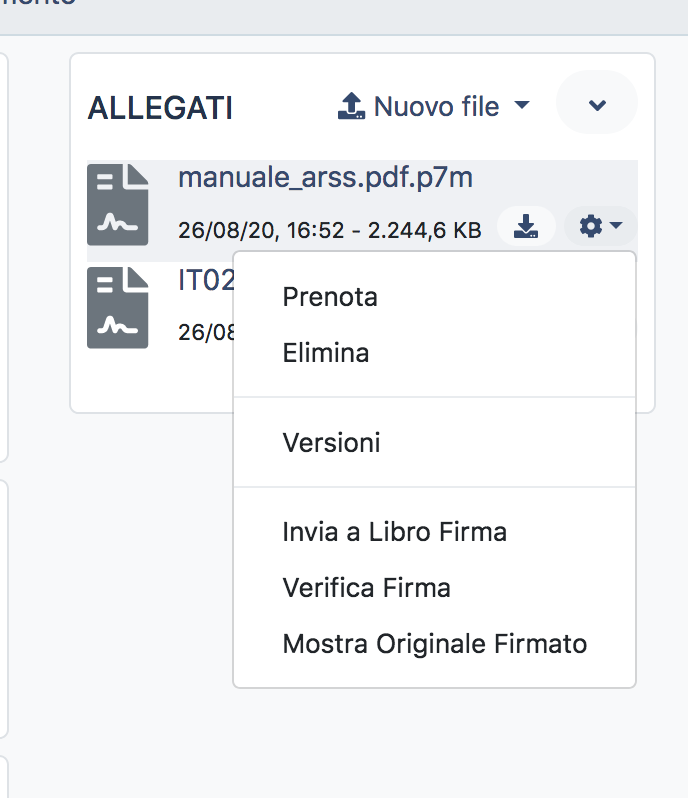This screenshot has width=688, height=798.
Task: Download the manuale_arss.pdf.p7m file
Action: click(x=526, y=228)
